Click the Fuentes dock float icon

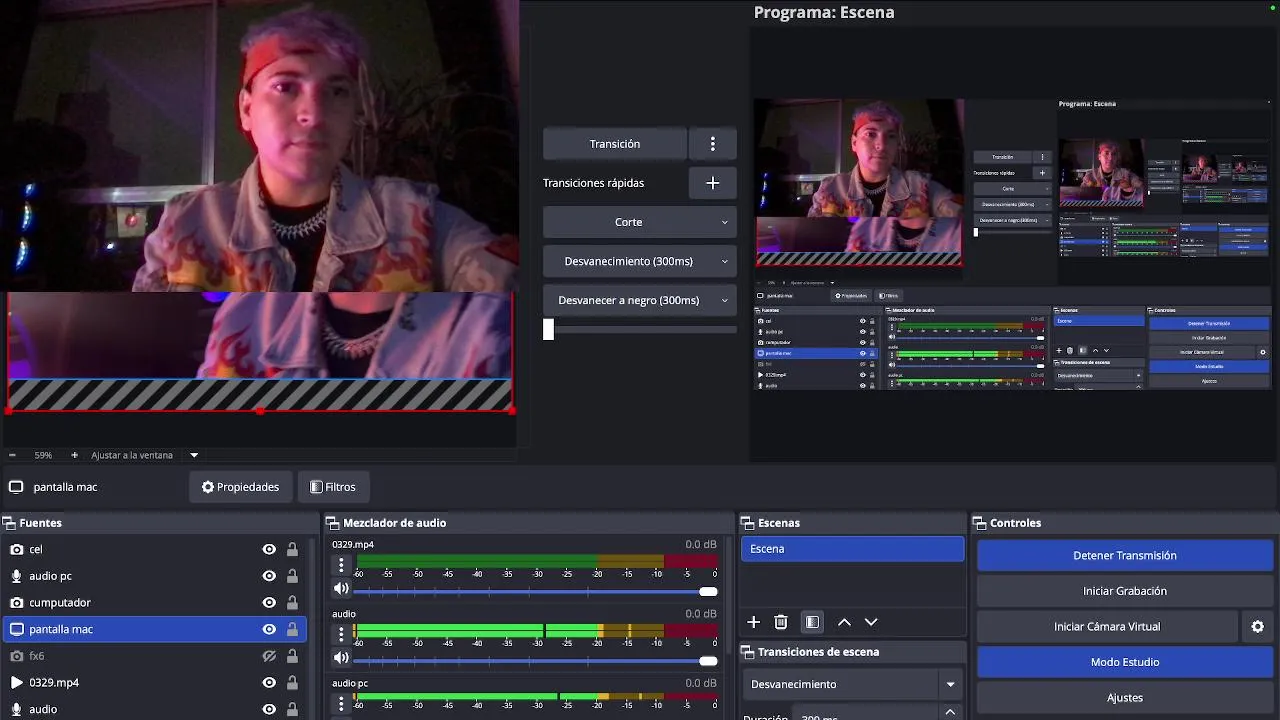(9, 523)
